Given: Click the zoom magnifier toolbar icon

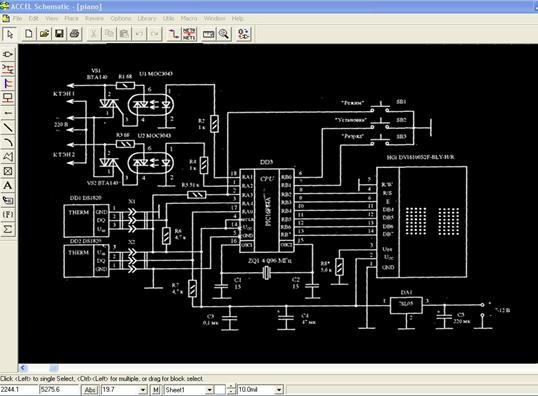Looking at the screenshot, I should [224, 34].
